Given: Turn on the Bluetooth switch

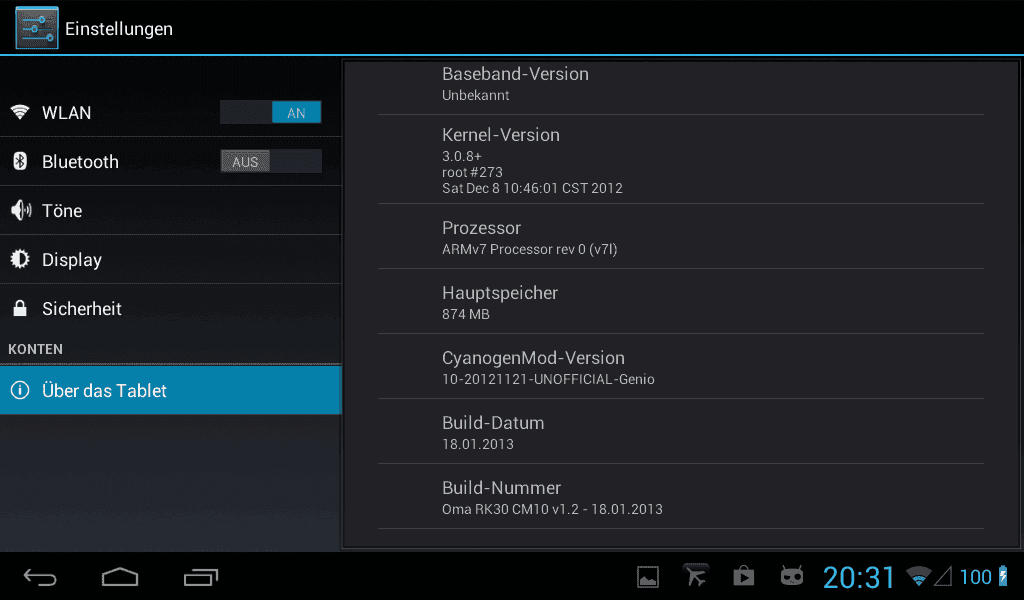Looking at the screenshot, I should coord(270,161).
